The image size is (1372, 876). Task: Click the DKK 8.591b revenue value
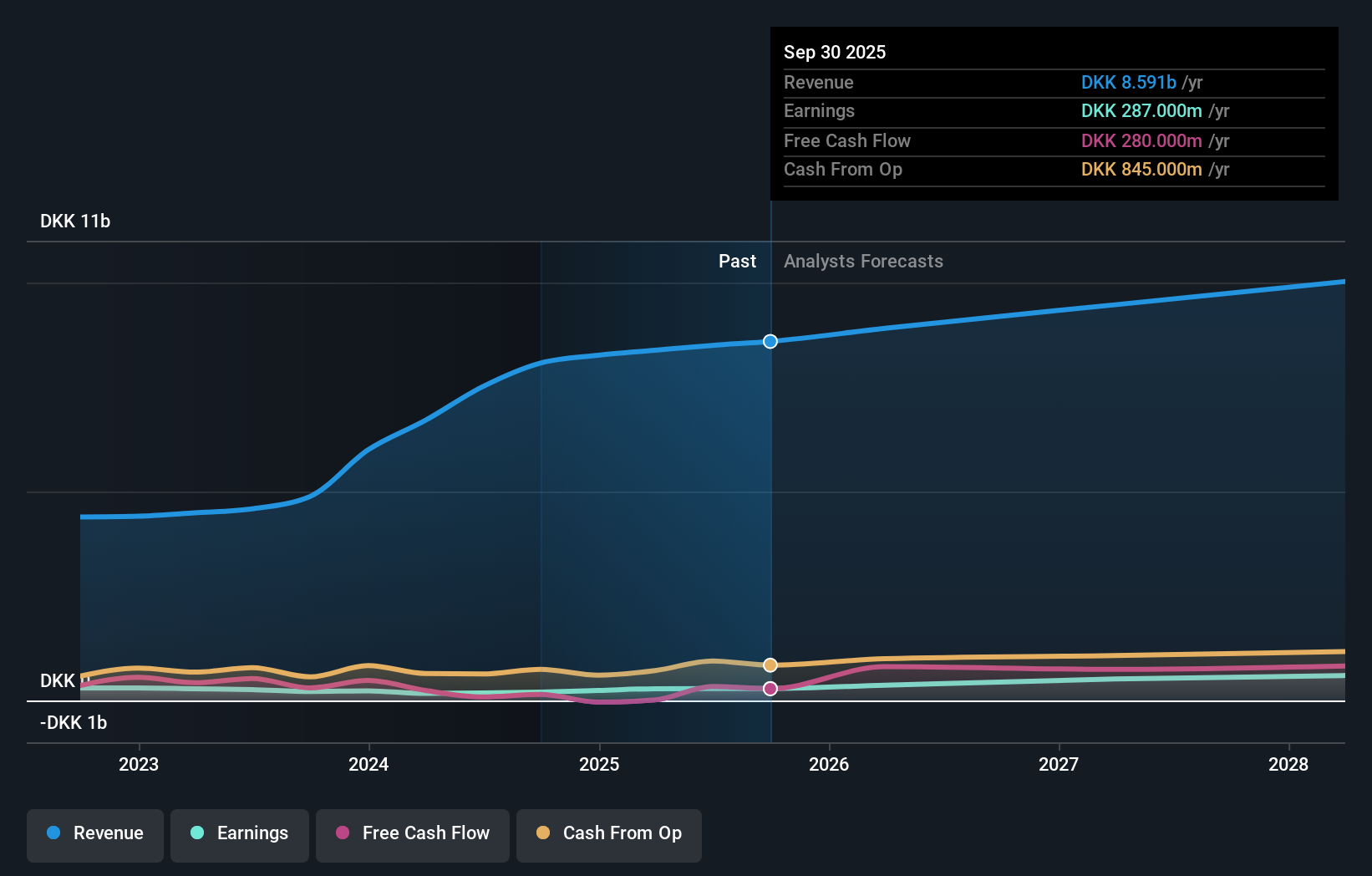point(1127,83)
